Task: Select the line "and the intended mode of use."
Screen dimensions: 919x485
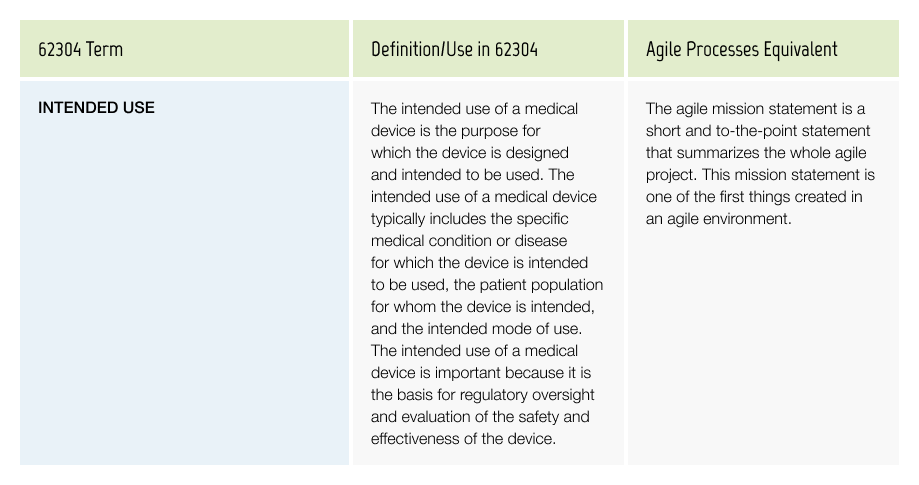Action: pyautogui.click(x=476, y=329)
